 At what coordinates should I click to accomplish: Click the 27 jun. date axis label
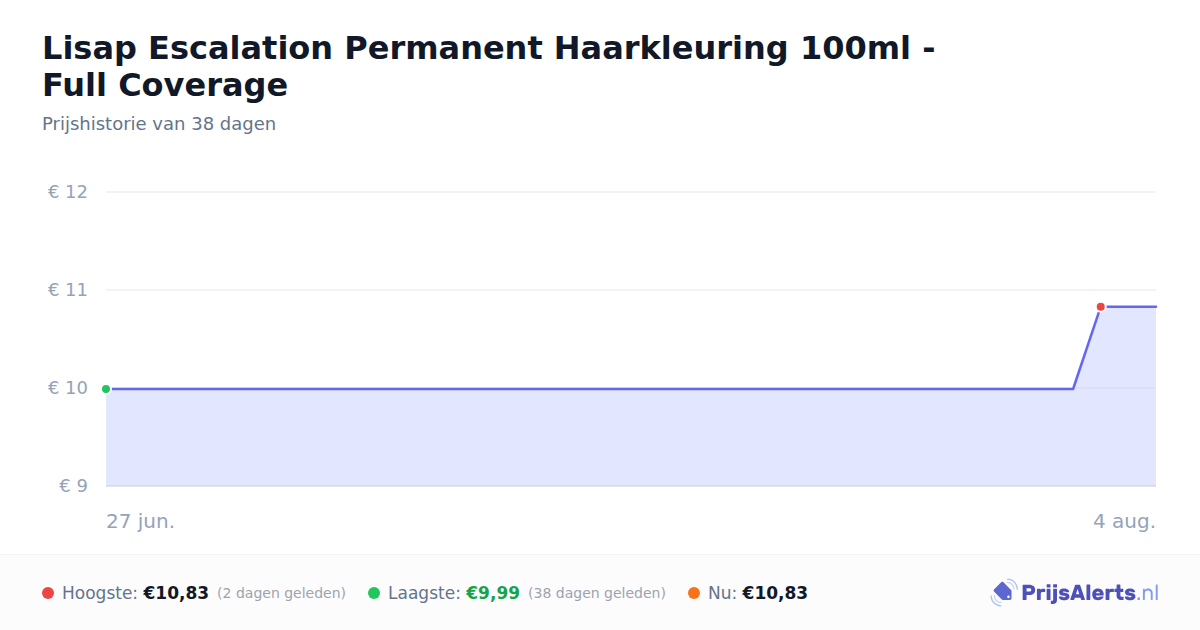pos(141,521)
